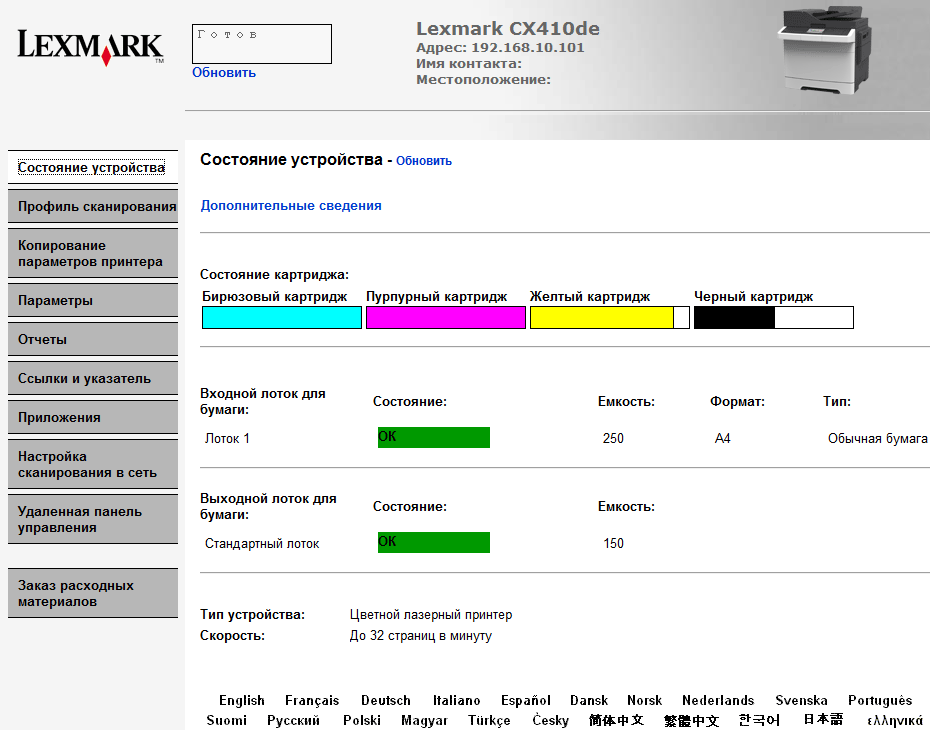
Task: Click the address 192.168.10.101 text
Action: 527,47
